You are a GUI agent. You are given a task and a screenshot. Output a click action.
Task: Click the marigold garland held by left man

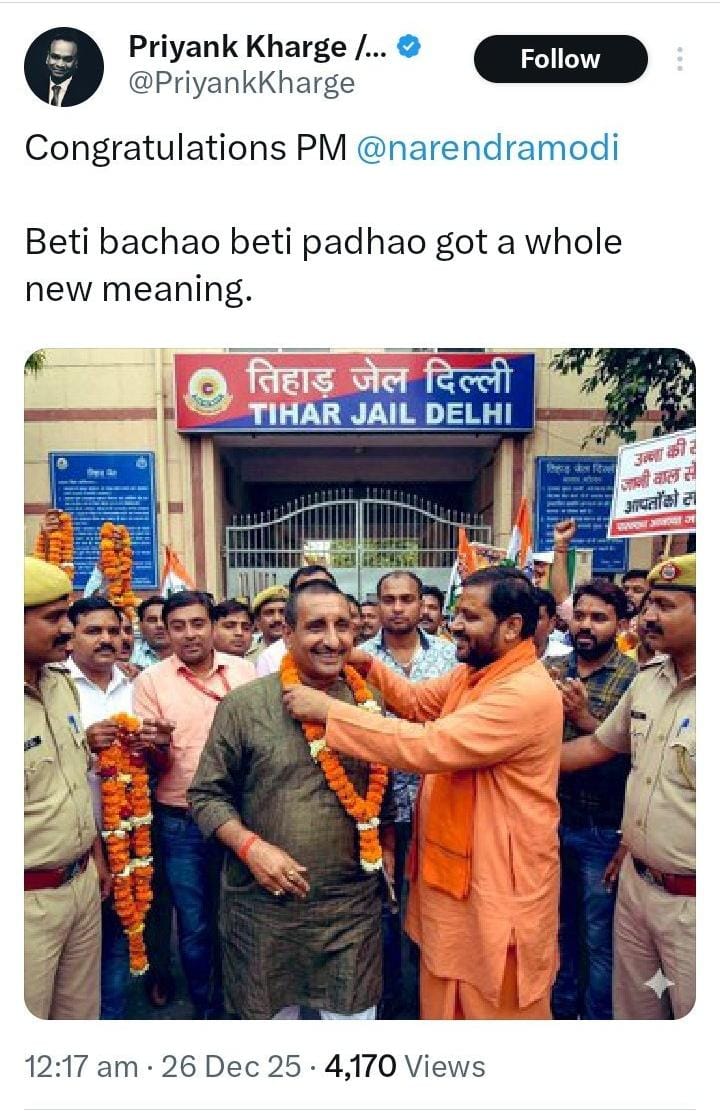pyautogui.click(x=126, y=838)
